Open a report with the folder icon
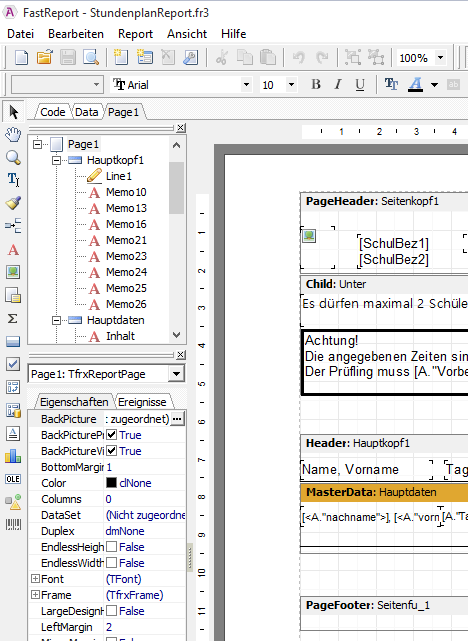468x641 pixels. 45,57
